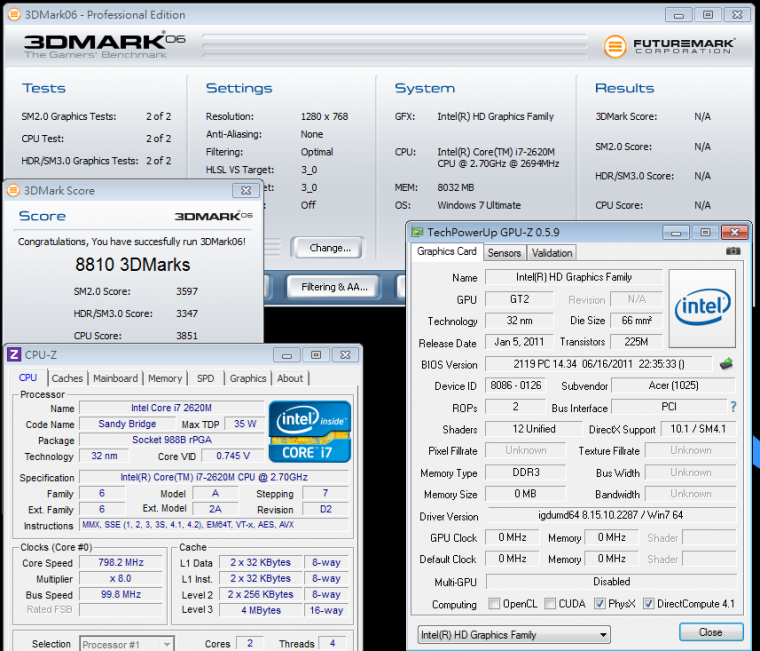Viewport: 760px width, 651px height.
Task: Click the GPU-Z camera screenshot icon
Action: tap(733, 252)
